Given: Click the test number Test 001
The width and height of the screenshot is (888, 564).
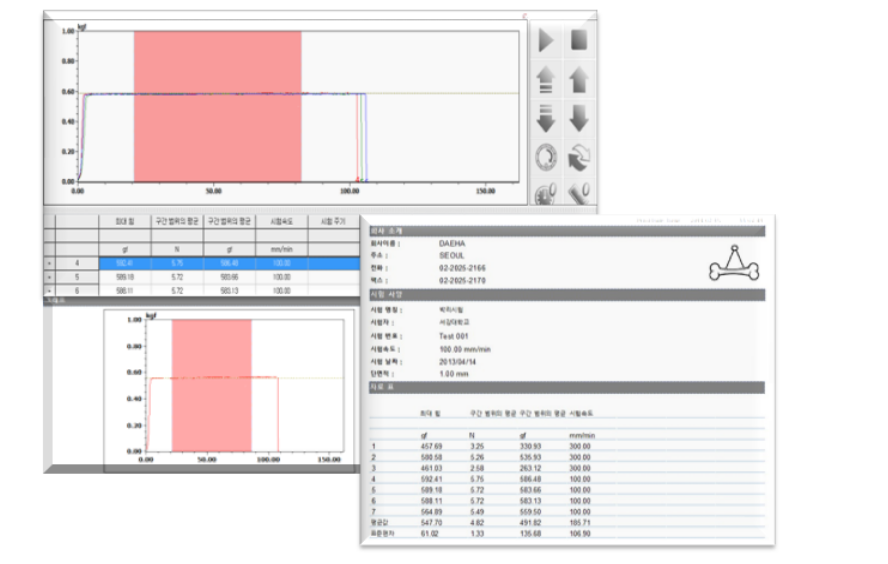Looking at the screenshot, I should [x=454, y=336].
